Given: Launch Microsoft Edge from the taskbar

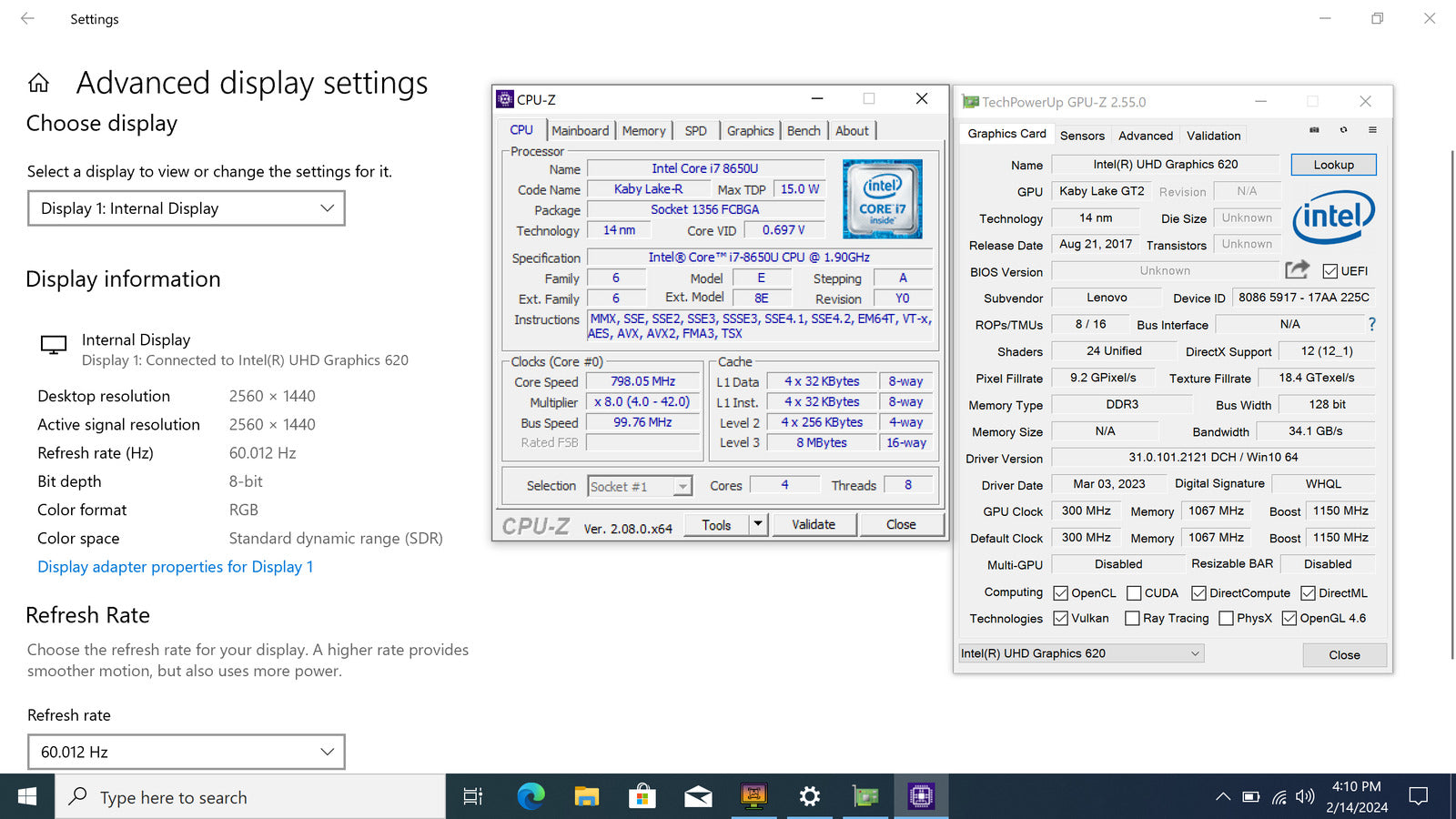Looking at the screenshot, I should coord(531,797).
